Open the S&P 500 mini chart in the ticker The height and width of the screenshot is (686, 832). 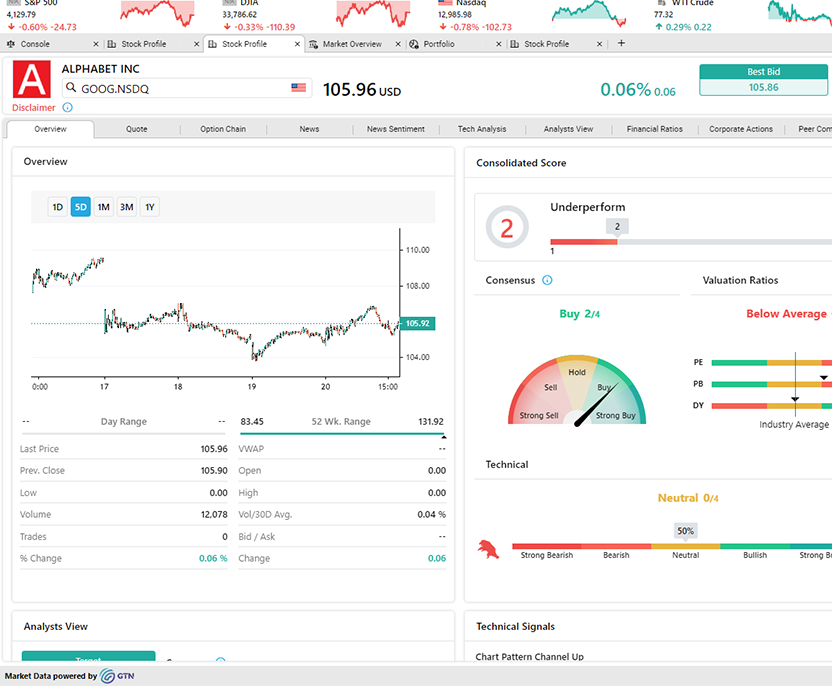click(157, 14)
